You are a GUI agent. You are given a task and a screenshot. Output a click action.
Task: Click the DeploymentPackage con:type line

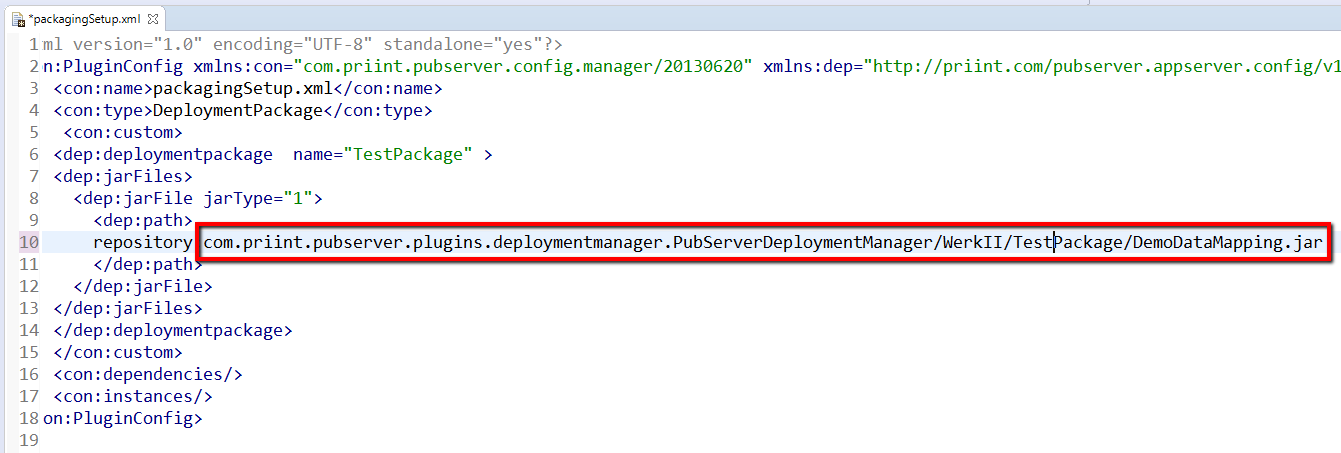point(242,110)
